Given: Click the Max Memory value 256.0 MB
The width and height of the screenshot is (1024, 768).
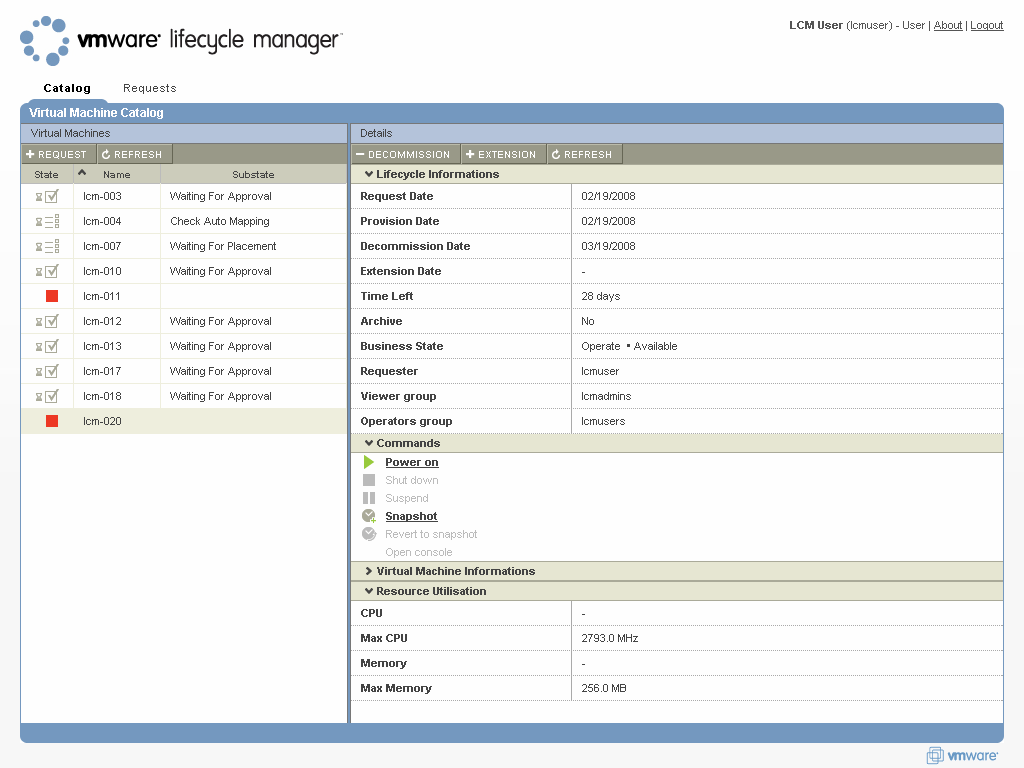Looking at the screenshot, I should (x=603, y=688).
